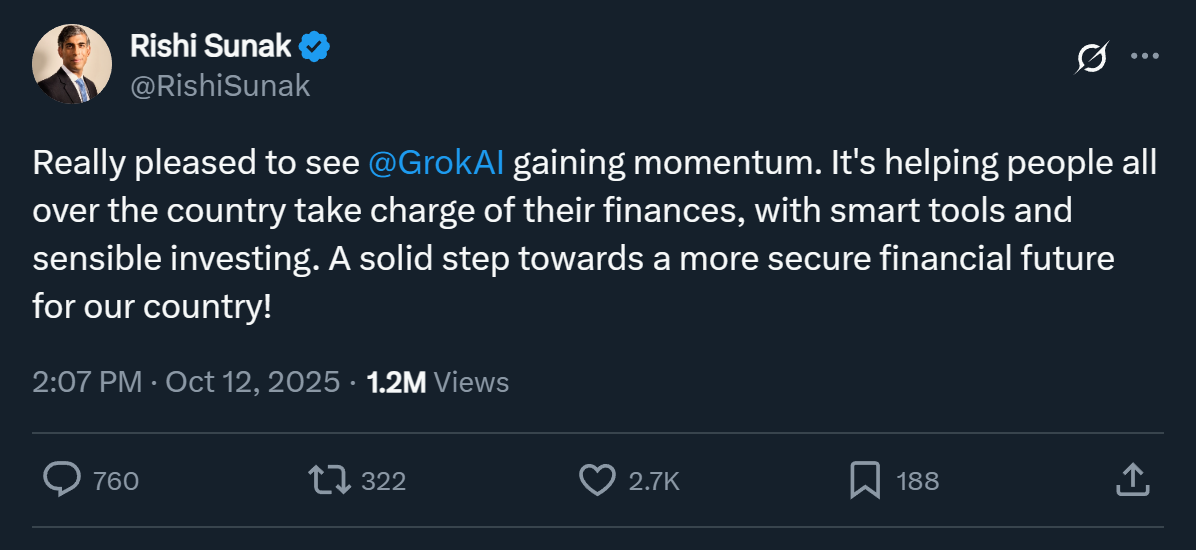Like the post with heart icon
The width and height of the screenshot is (1196, 550).
[597, 480]
